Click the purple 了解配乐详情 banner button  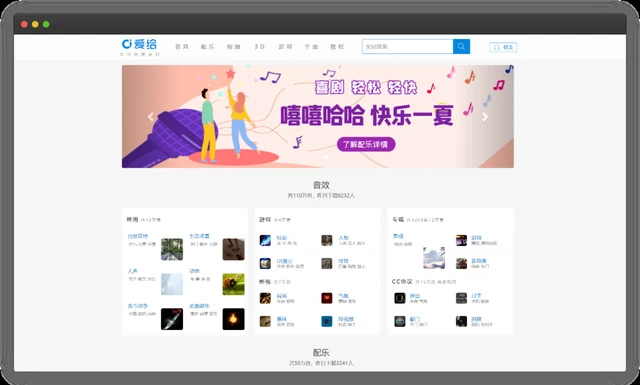366,144
